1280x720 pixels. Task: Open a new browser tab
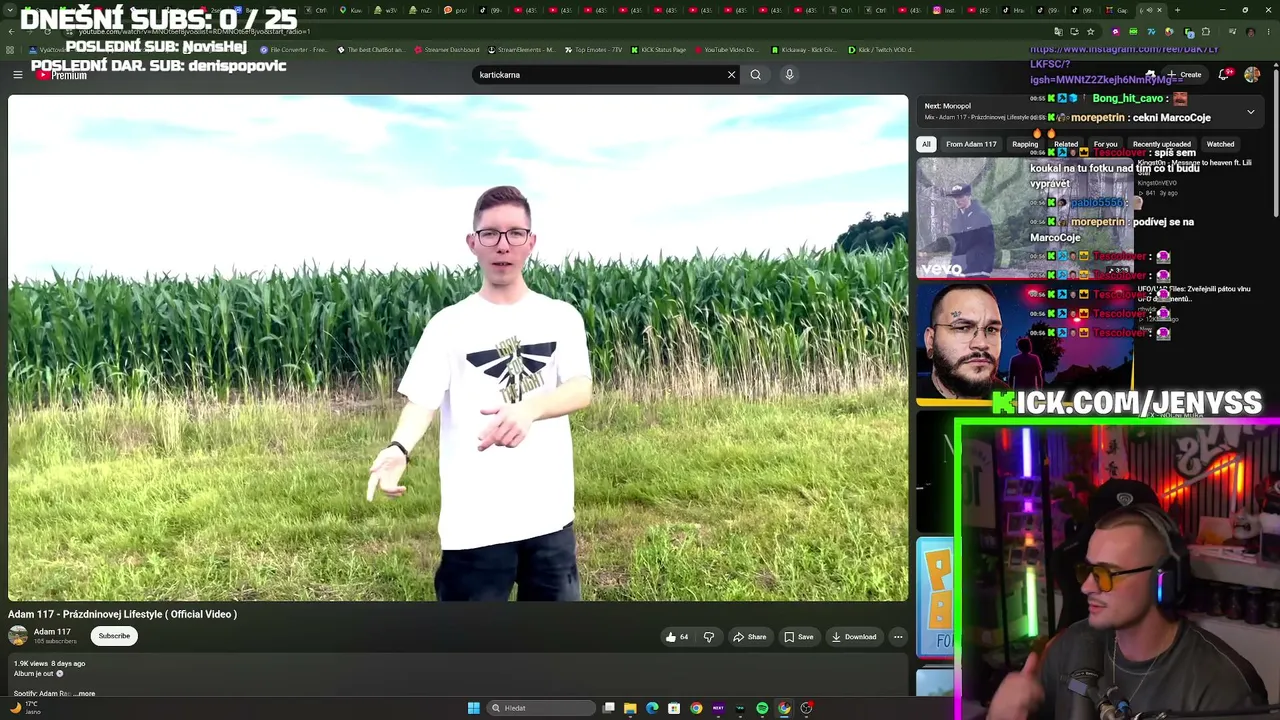point(1177,10)
